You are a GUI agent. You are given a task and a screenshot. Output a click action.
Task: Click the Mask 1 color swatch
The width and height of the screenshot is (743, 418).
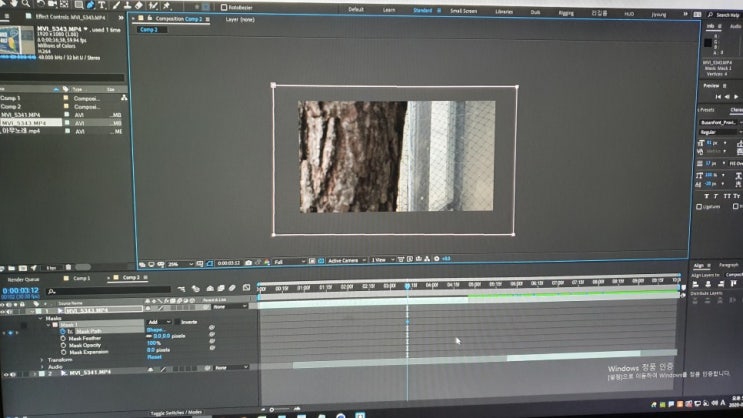point(55,325)
